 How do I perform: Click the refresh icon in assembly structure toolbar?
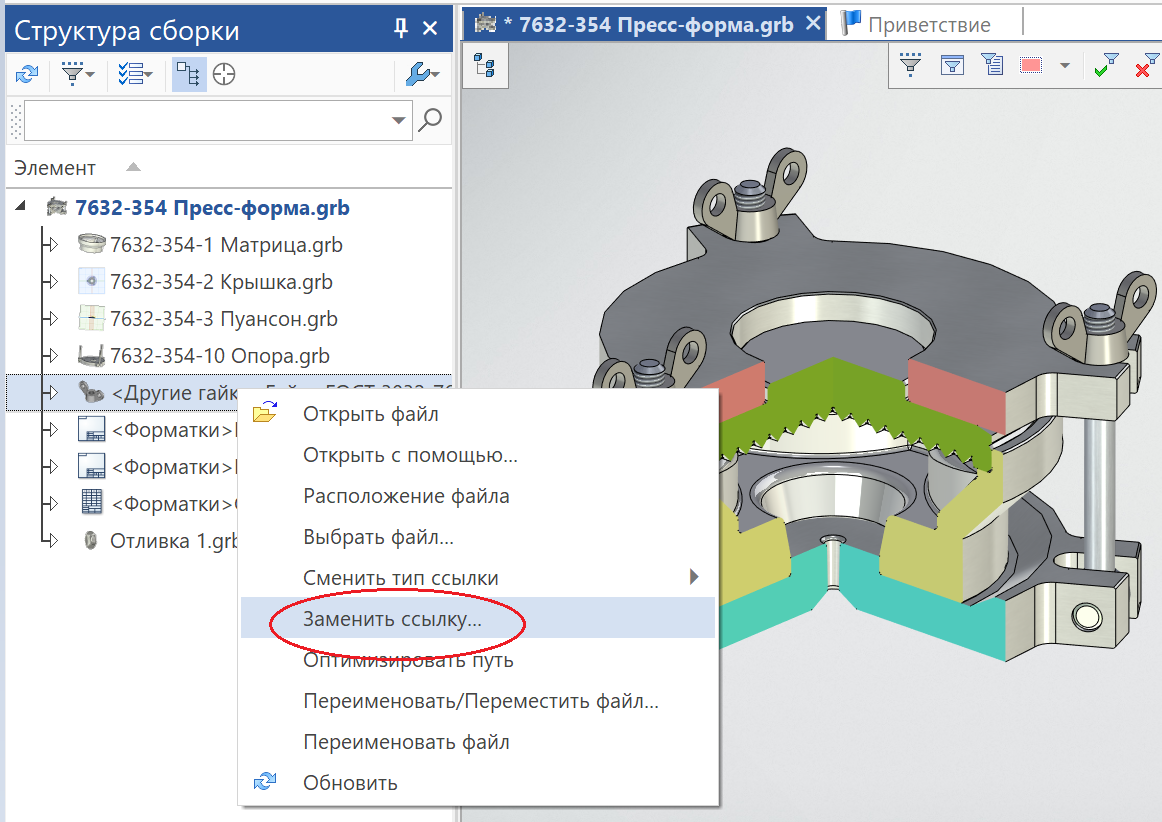[27, 74]
